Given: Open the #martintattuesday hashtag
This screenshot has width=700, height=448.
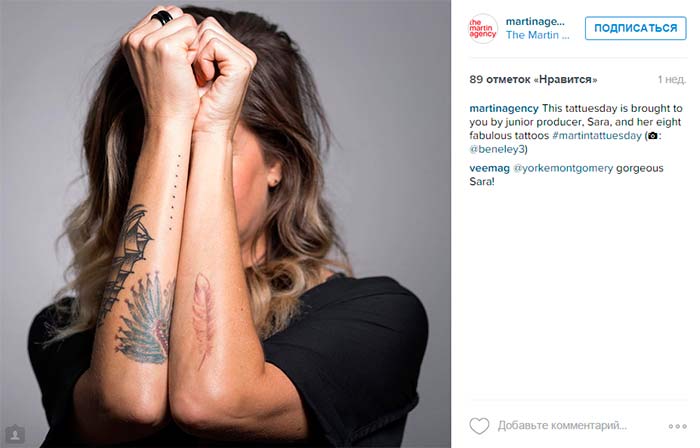Looking at the screenshot, I should click(x=596, y=136).
